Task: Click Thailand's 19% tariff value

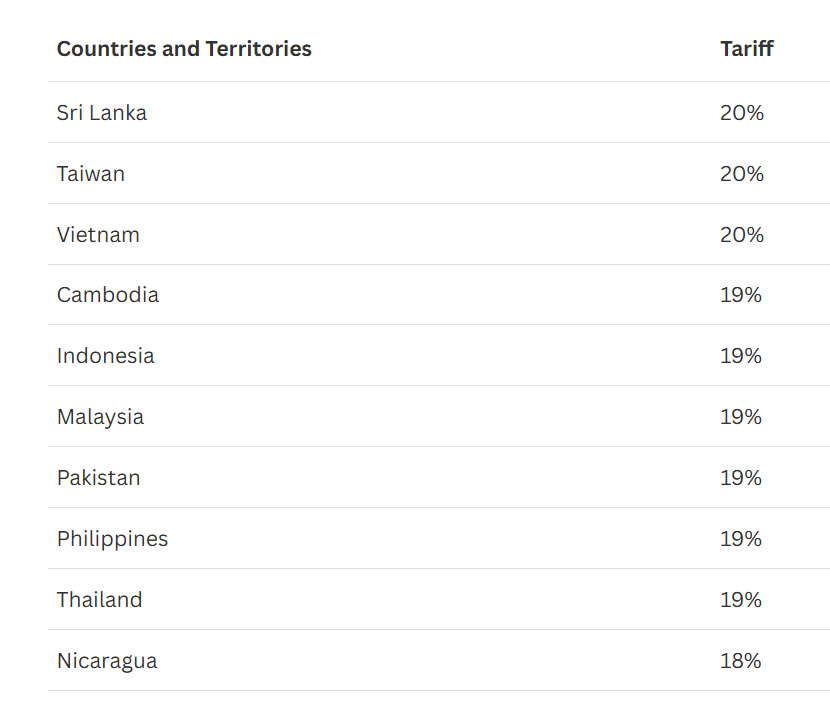Action: (x=741, y=600)
